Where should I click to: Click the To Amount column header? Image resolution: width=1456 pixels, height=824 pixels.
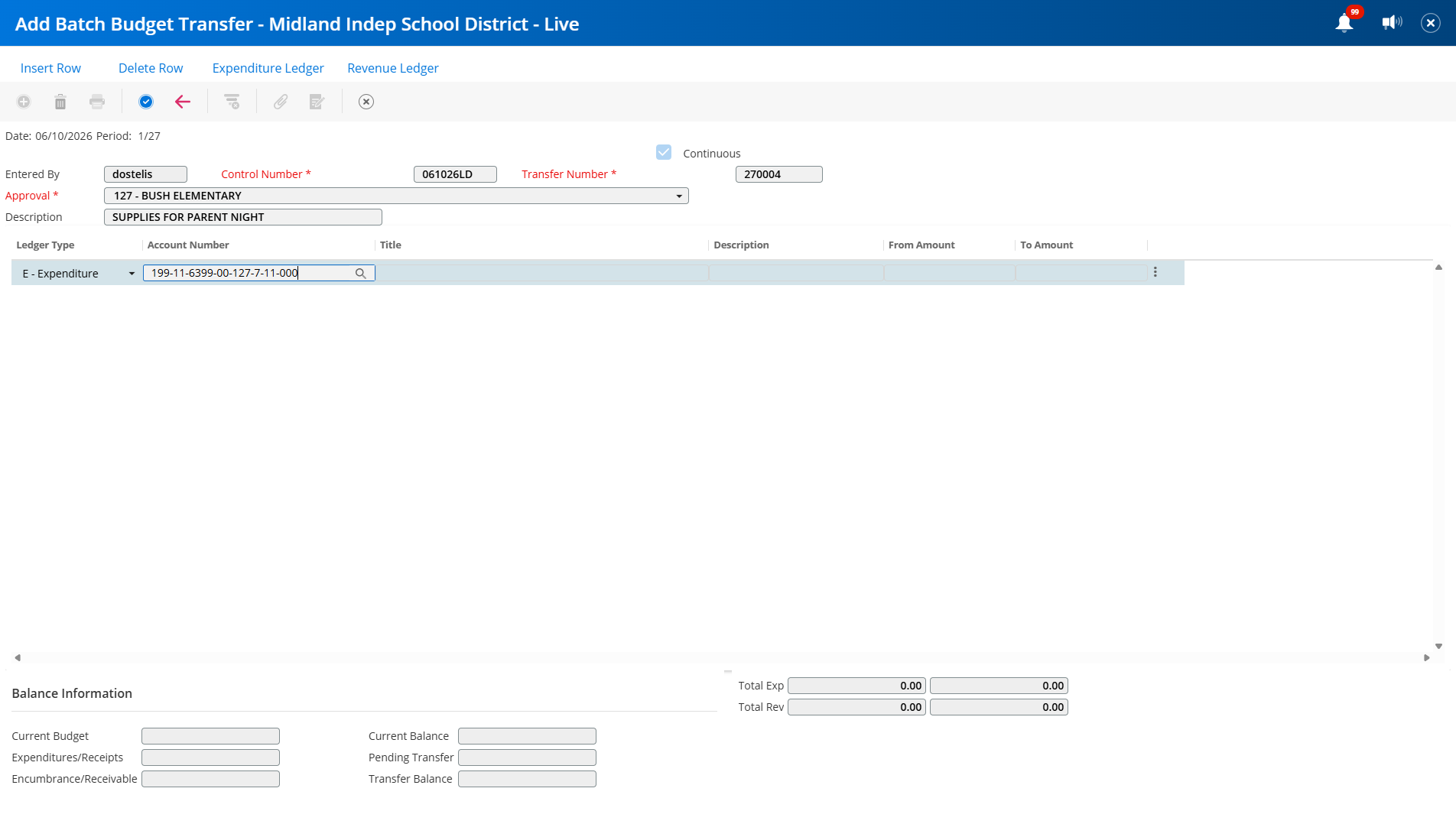pos(1047,245)
